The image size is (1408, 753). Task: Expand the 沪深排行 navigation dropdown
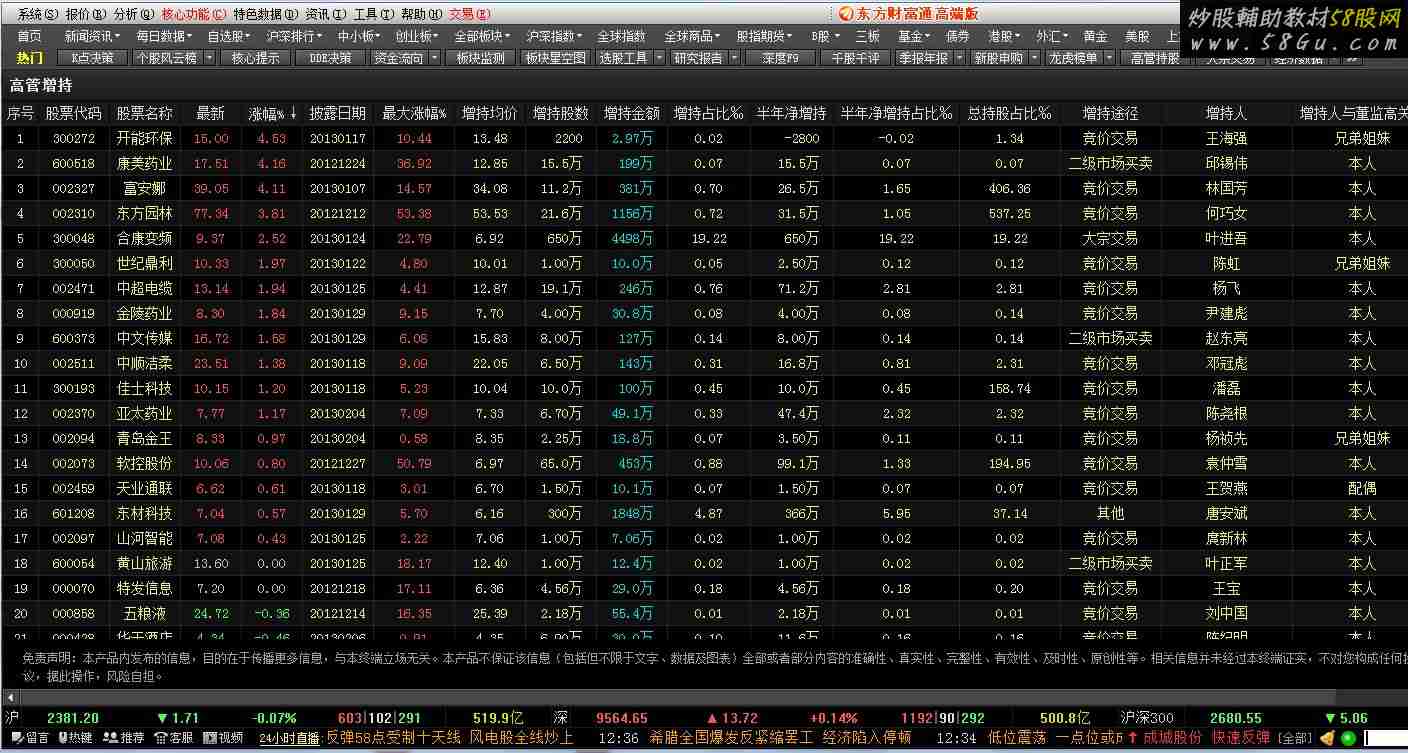295,36
